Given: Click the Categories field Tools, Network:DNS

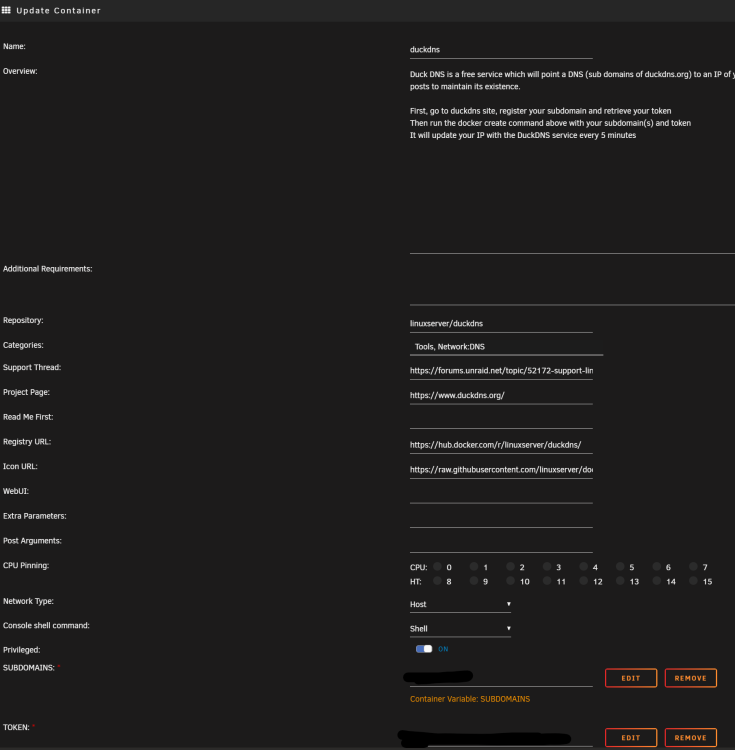Looking at the screenshot, I should pos(506,347).
